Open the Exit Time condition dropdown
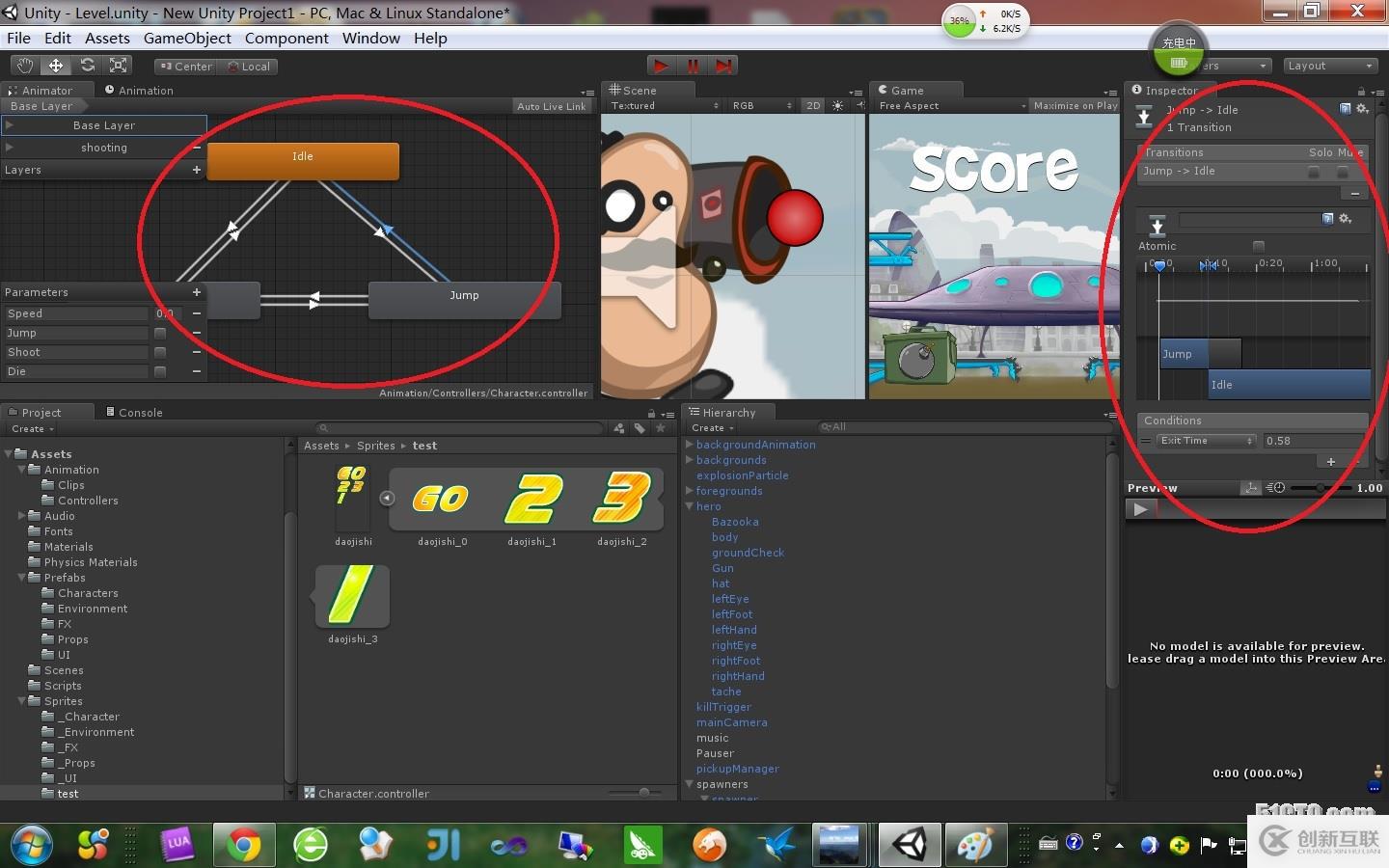 [1205, 441]
